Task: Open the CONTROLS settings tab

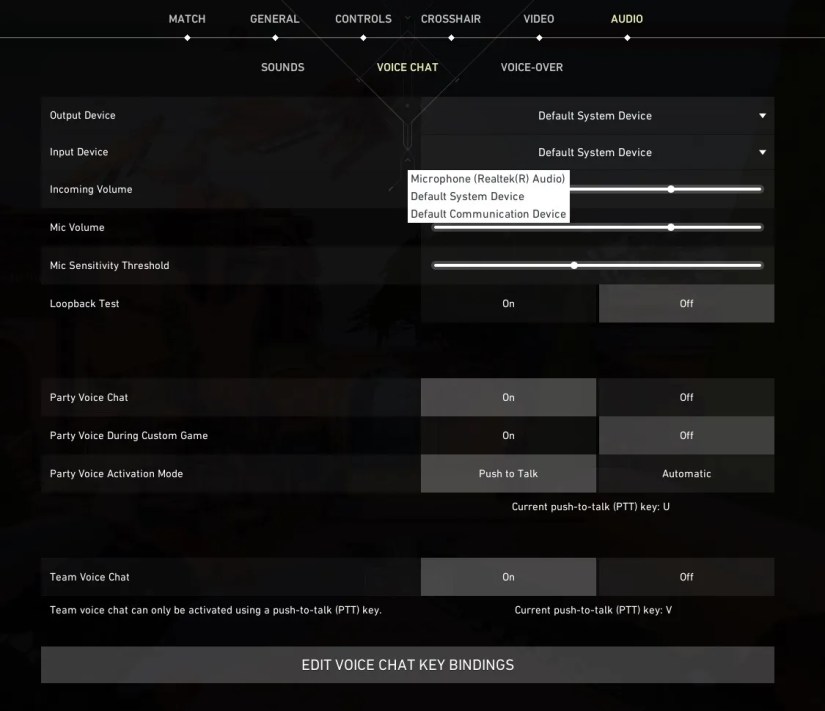Action: (363, 18)
